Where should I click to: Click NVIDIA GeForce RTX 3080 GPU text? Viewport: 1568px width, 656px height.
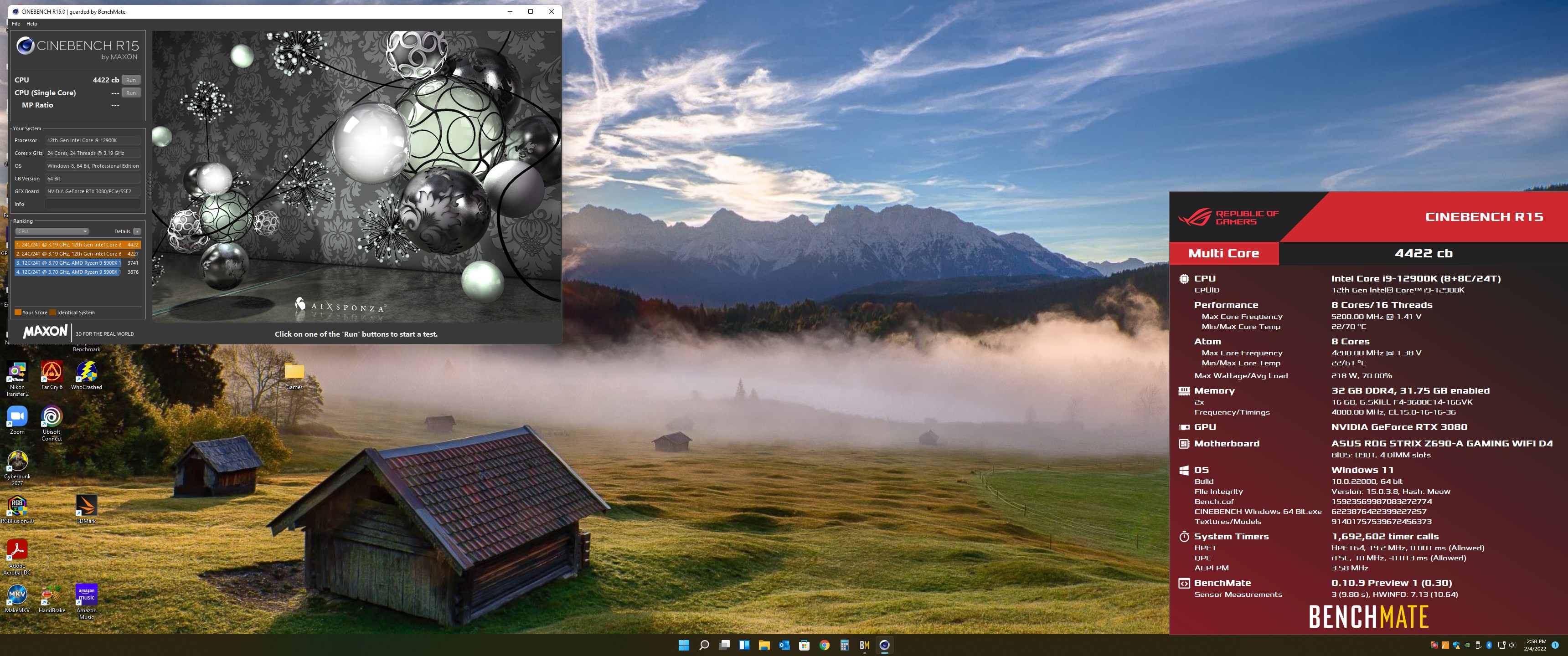point(1399,427)
